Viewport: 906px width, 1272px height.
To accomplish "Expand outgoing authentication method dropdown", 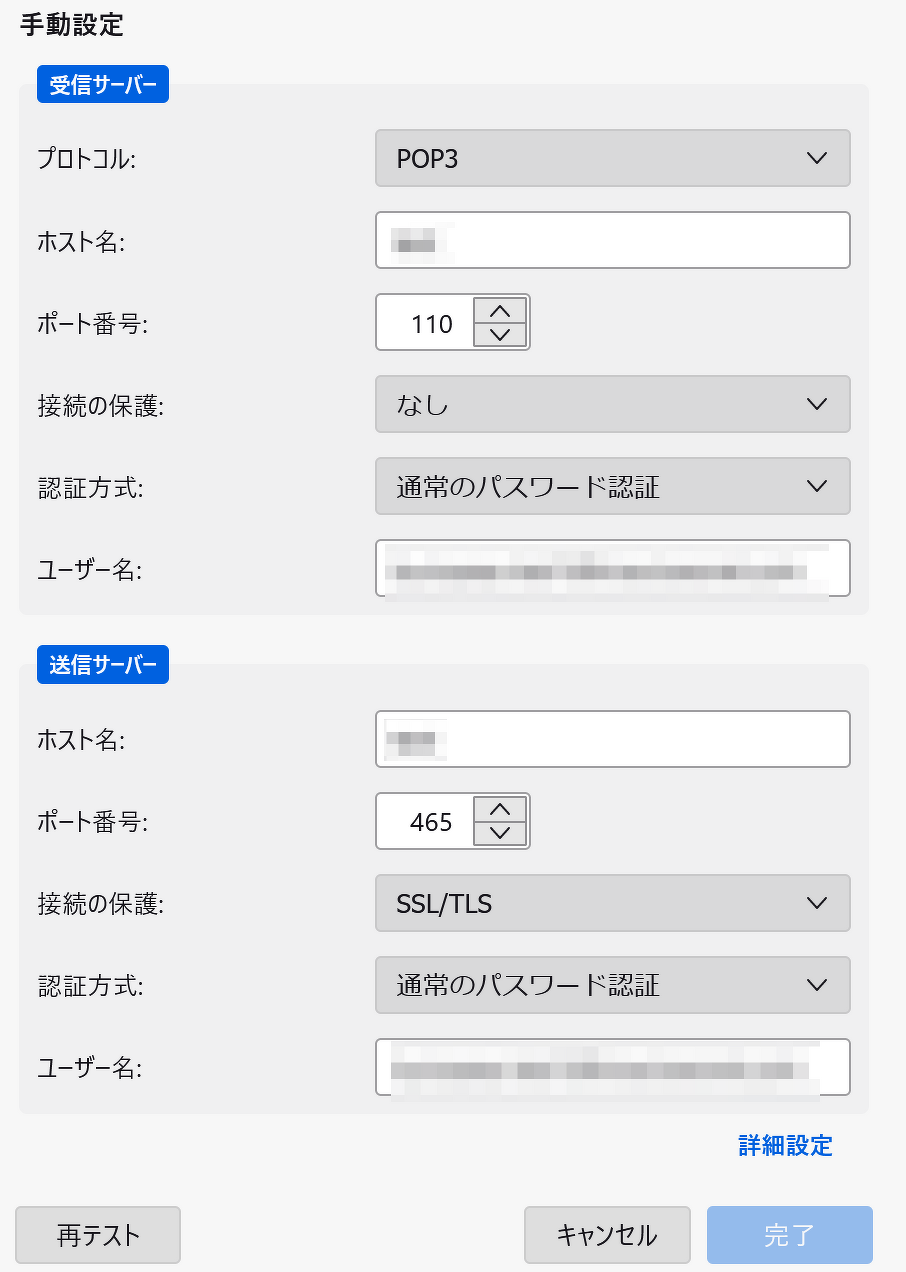I will (x=612, y=985).
